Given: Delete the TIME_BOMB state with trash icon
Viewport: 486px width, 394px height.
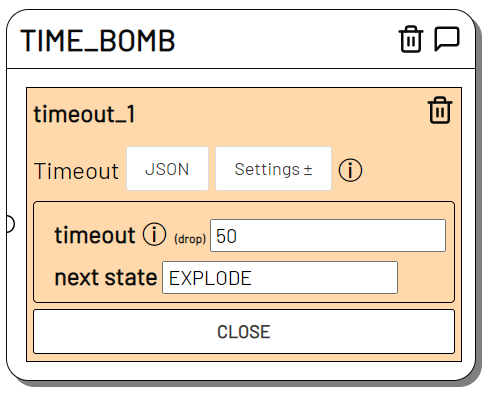Looking at the screenshot, I should tap(411, 39).
